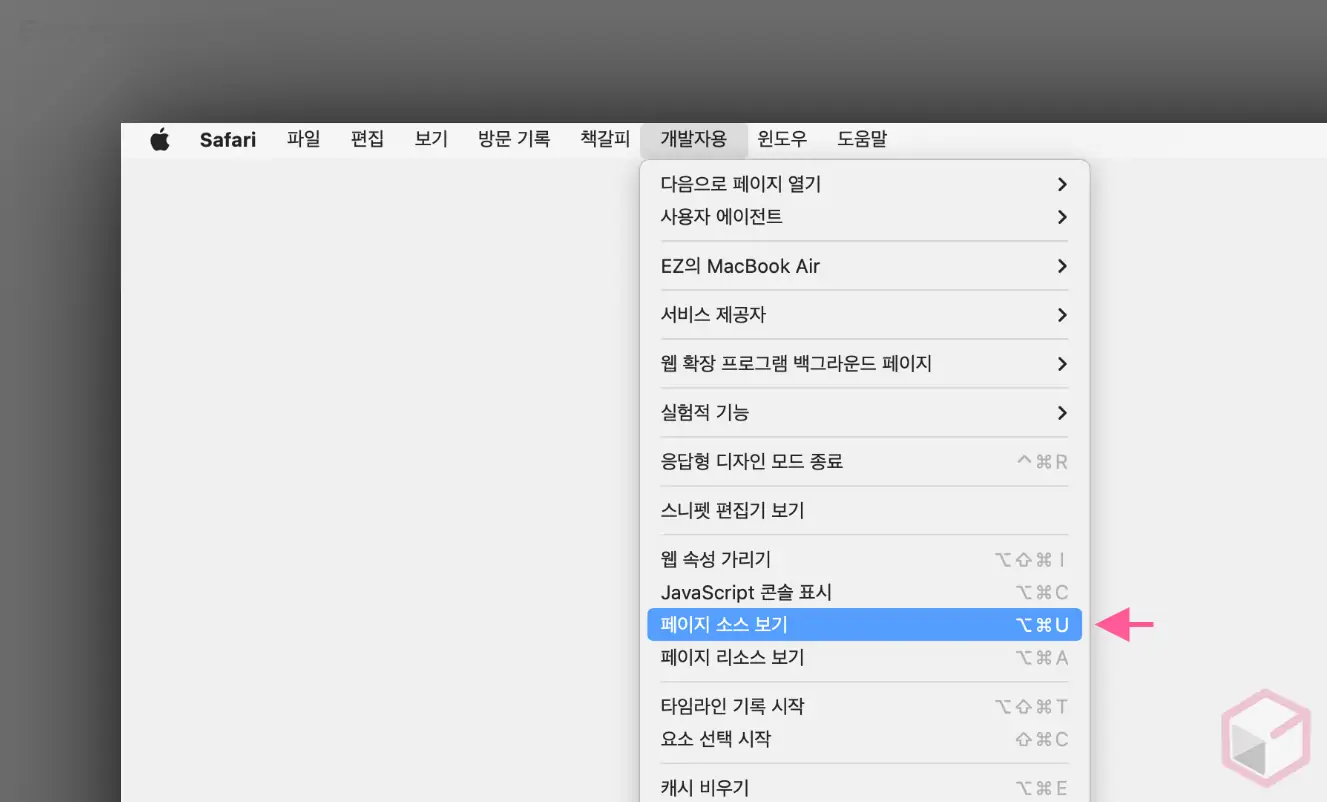Open the 파일 menu
The image size is (1327, 802).
303,139
